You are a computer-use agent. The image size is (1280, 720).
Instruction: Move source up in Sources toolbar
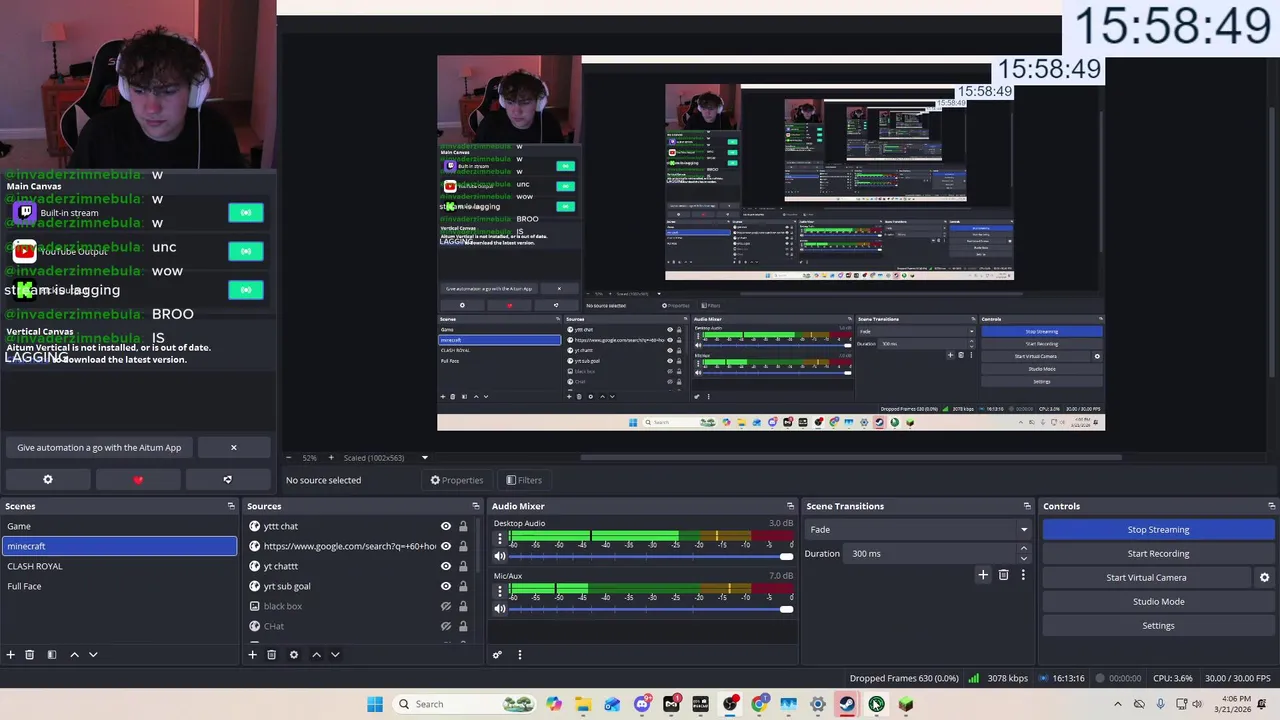pos(316,655)
